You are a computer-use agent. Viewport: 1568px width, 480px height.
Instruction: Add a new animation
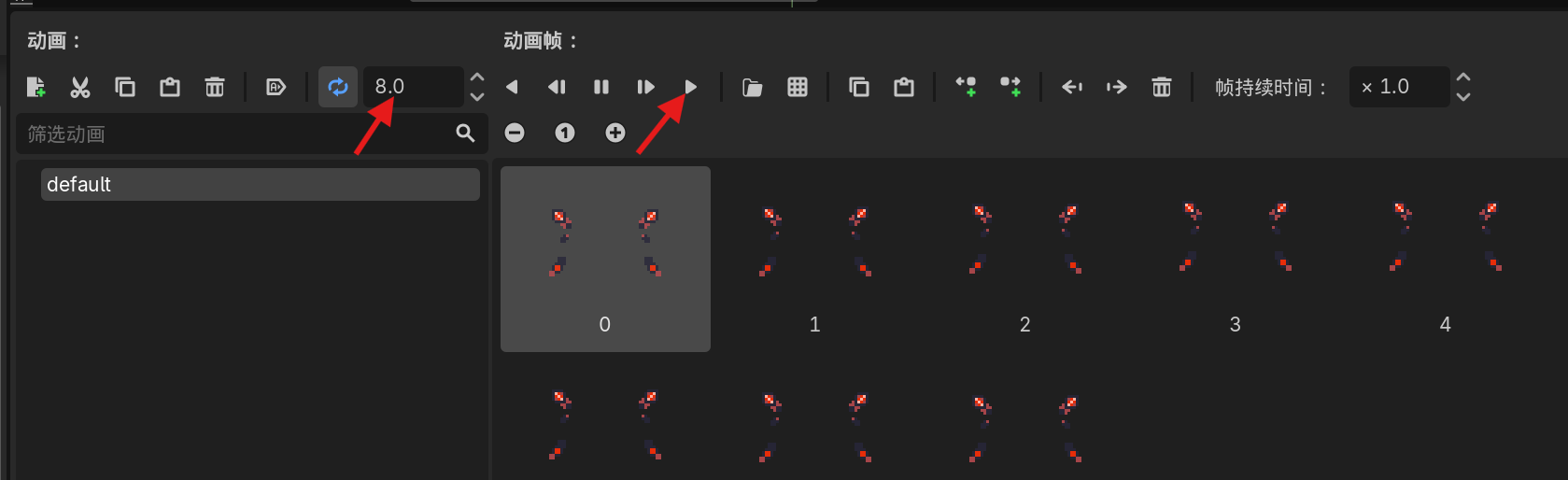pos(35,87)
